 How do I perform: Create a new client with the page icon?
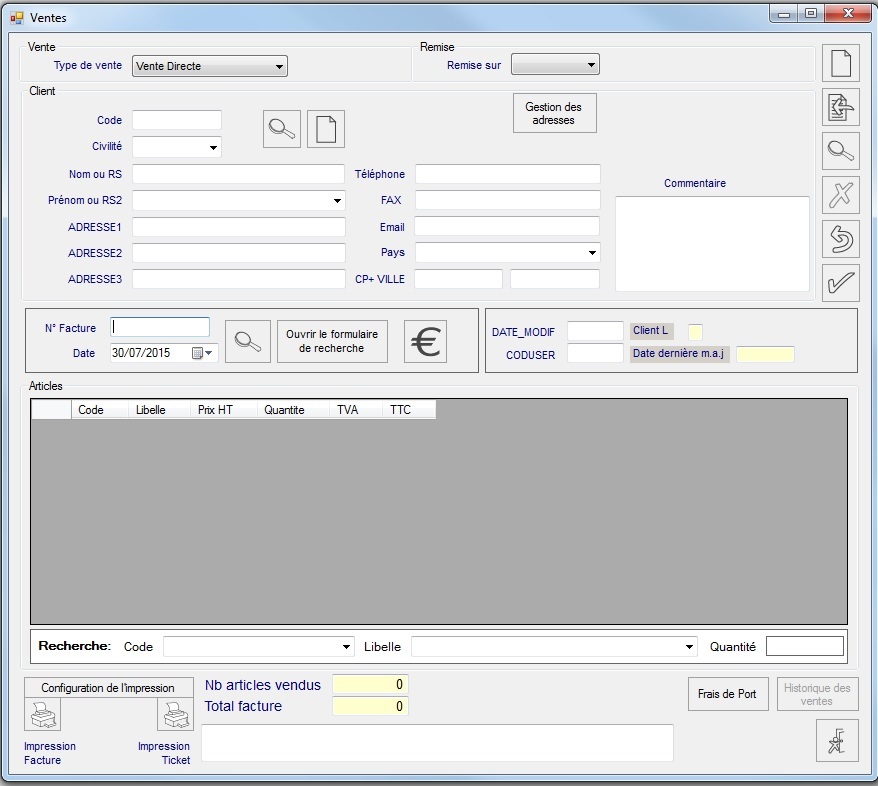pyautogui.click(x=325, y=129)
